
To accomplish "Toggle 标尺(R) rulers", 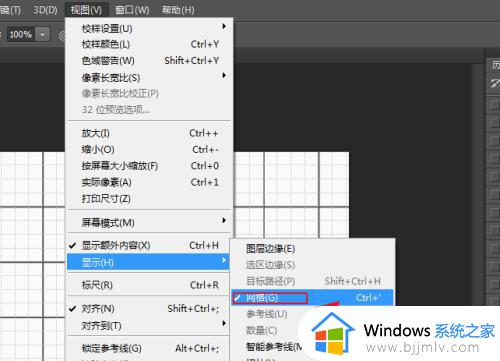I will coord(149,285).
